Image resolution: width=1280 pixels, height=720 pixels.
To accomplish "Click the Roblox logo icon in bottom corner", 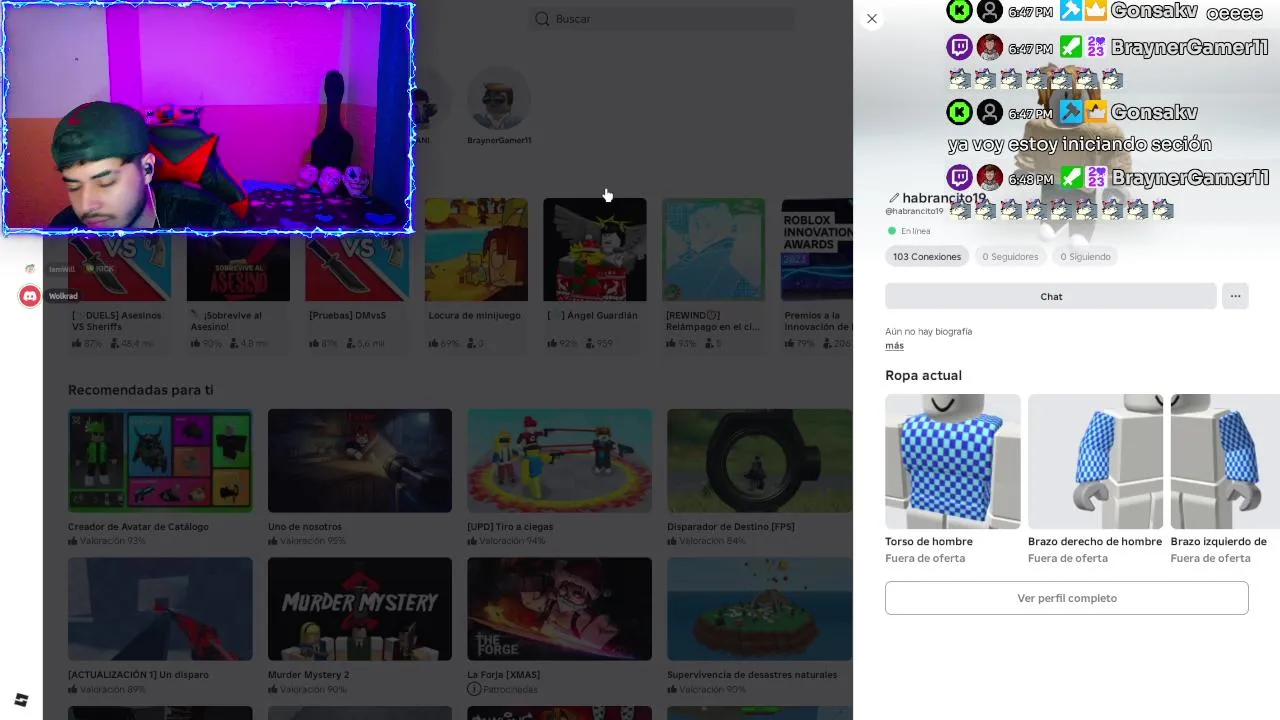I will [21, 700].
